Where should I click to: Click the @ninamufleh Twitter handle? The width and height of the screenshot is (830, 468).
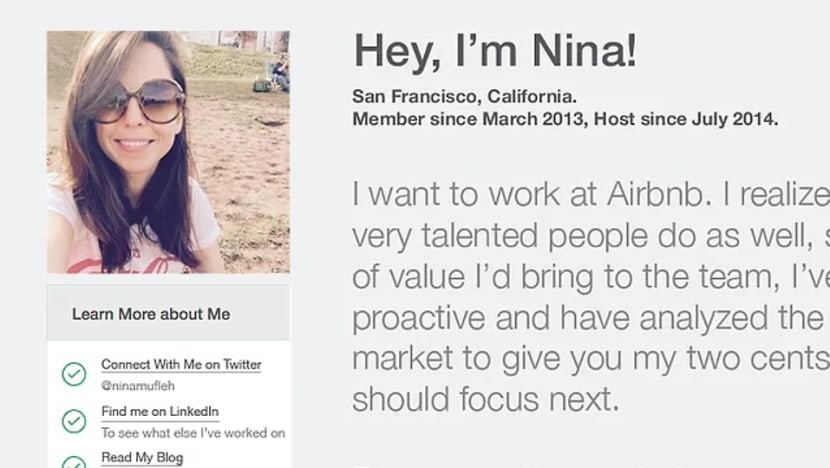tap(138, 386)
